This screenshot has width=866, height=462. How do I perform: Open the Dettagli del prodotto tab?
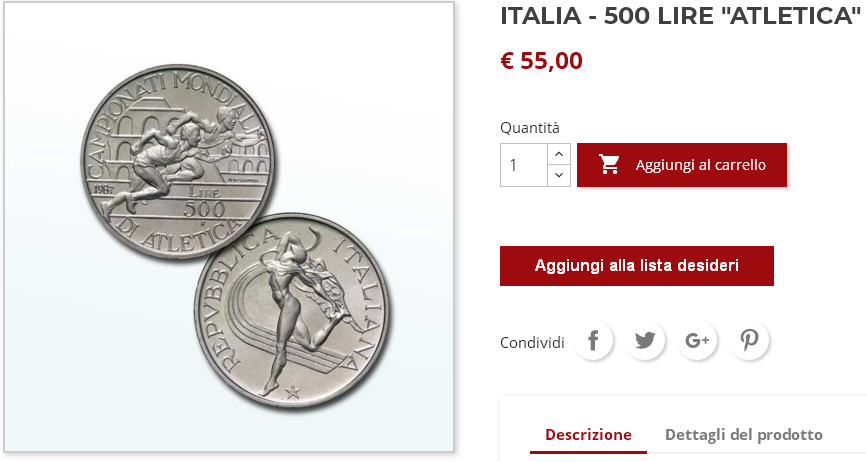[743, 434]
